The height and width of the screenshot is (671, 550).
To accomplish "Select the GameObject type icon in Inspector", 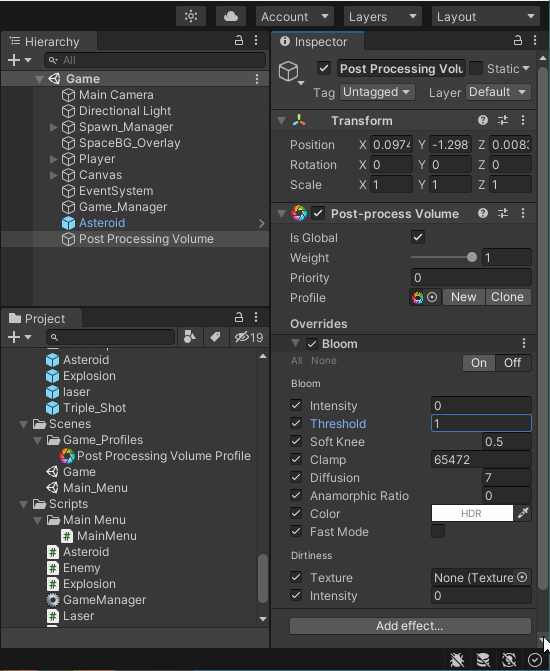I will pyautogui.click(x=288, y=71).
